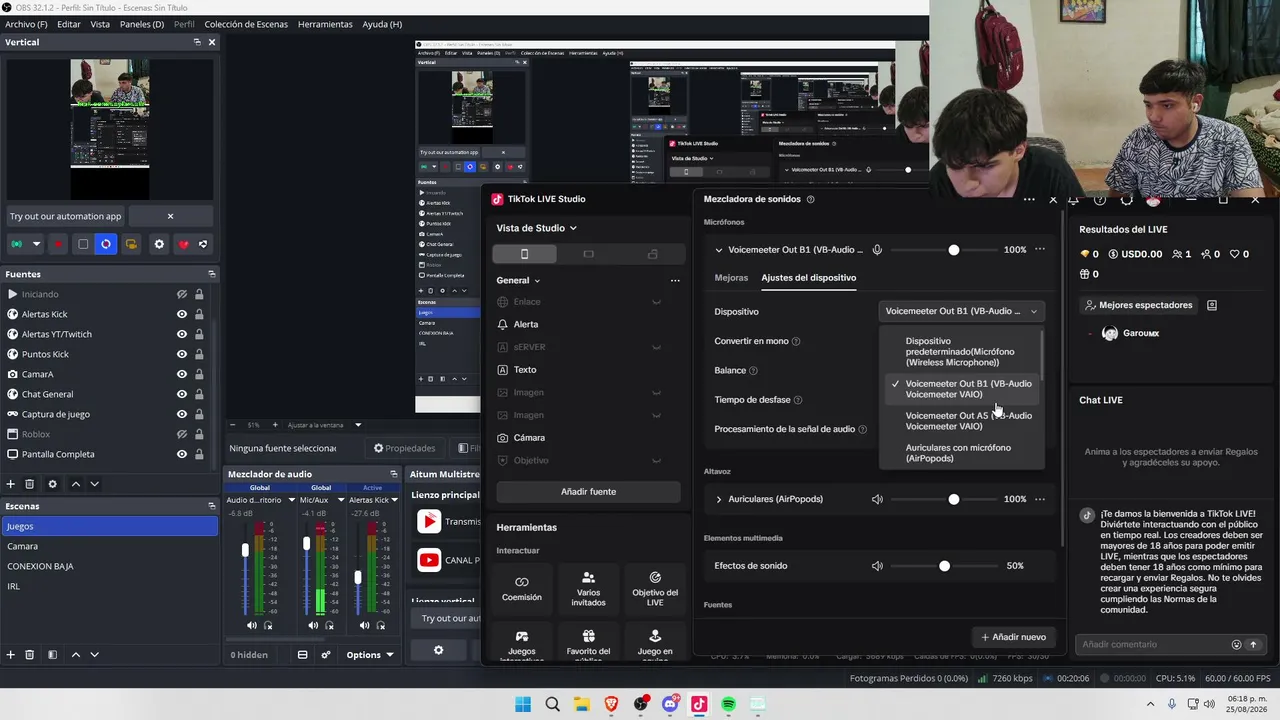1280x720 pixels.
Task: Open Mic/Aux channel dropdown arrow
Action: tap(341, 500)
